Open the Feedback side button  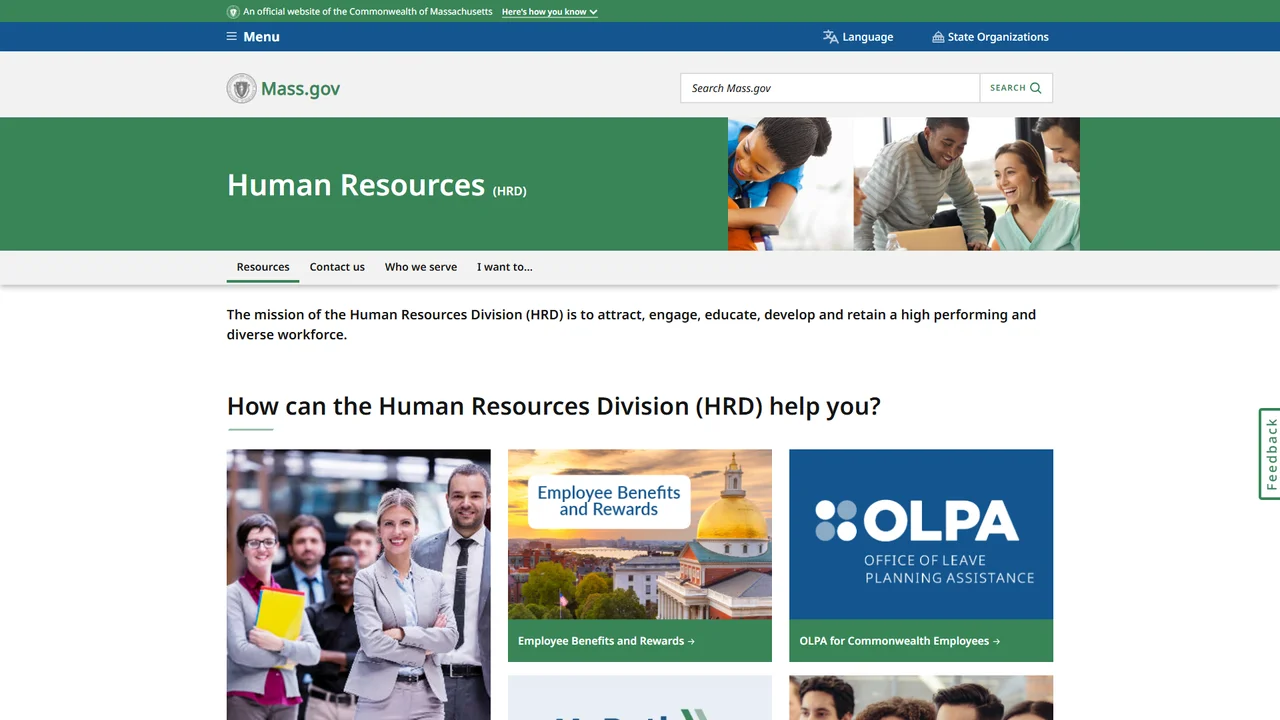click(1270, 454)
